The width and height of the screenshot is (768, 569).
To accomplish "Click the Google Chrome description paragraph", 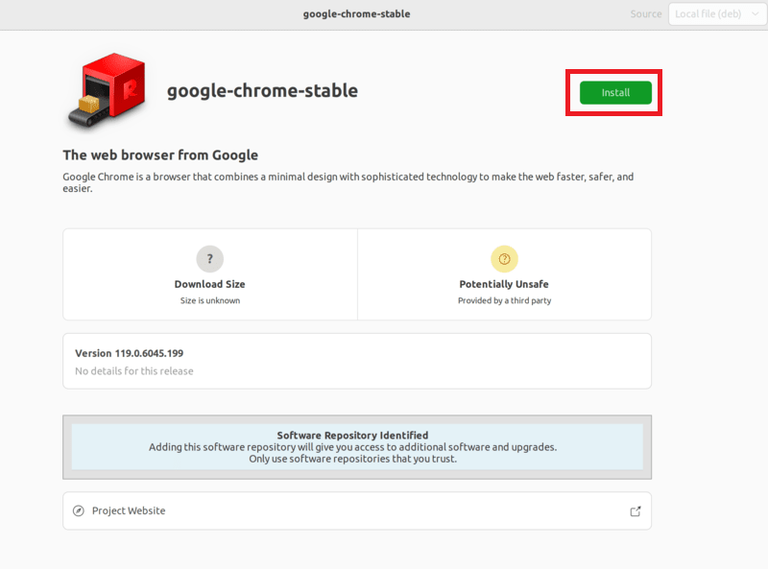I will pyautogui.click(x=348, y=182).
